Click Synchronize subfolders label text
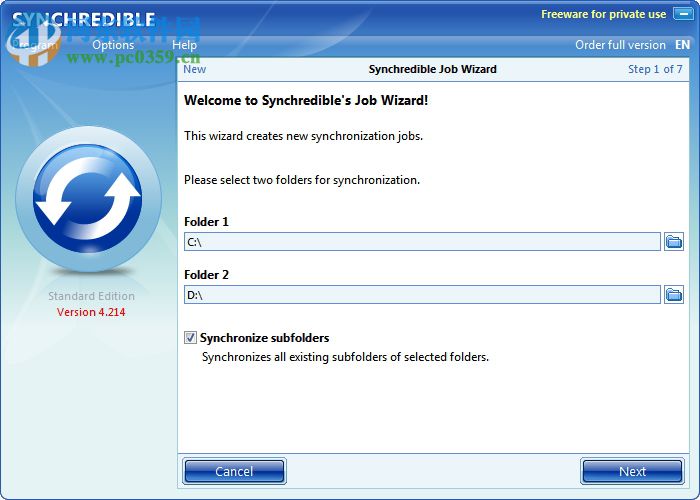This screenshot has height=500, width=700. tap(265, 338)
